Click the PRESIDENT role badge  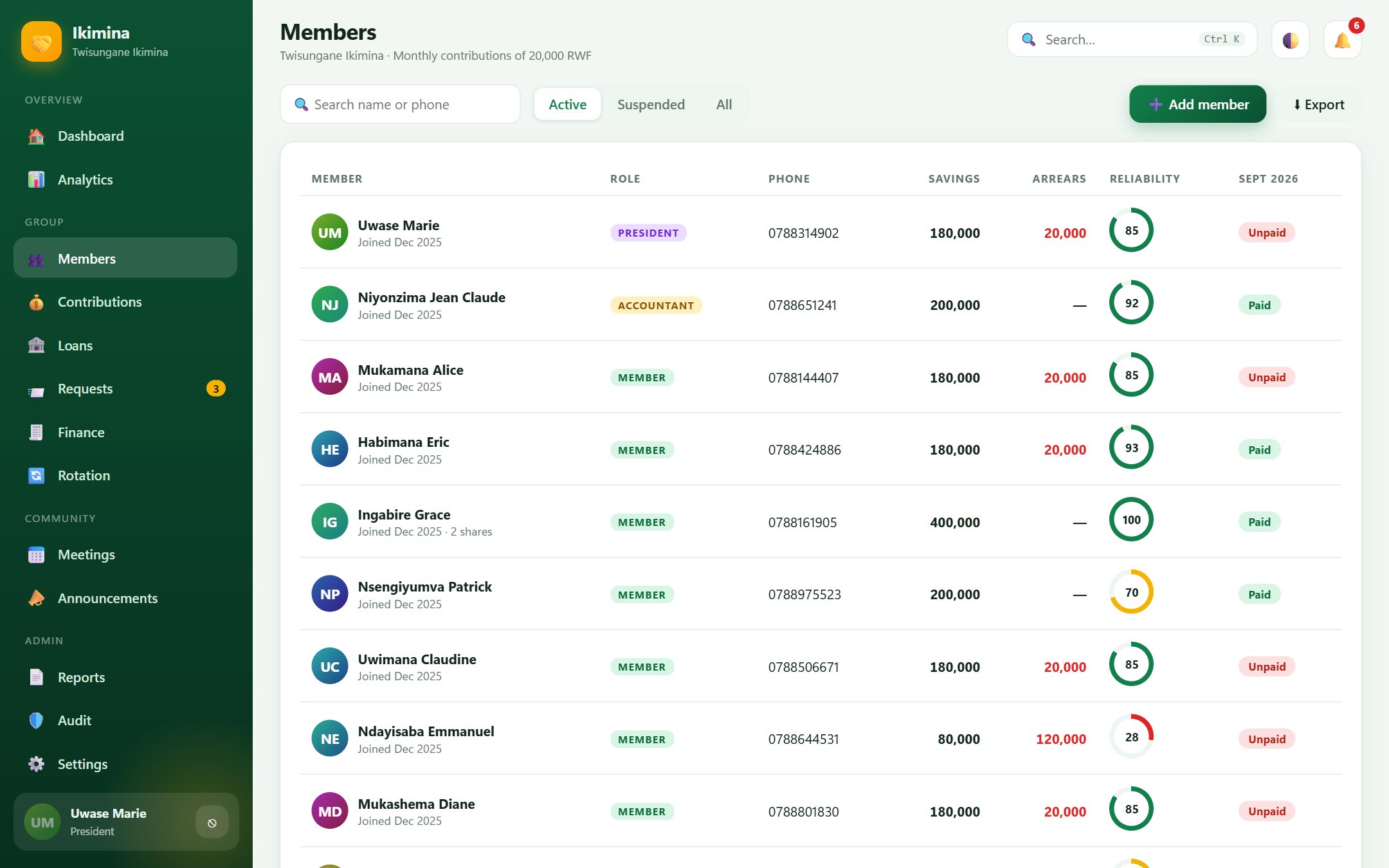click(648, 233)
